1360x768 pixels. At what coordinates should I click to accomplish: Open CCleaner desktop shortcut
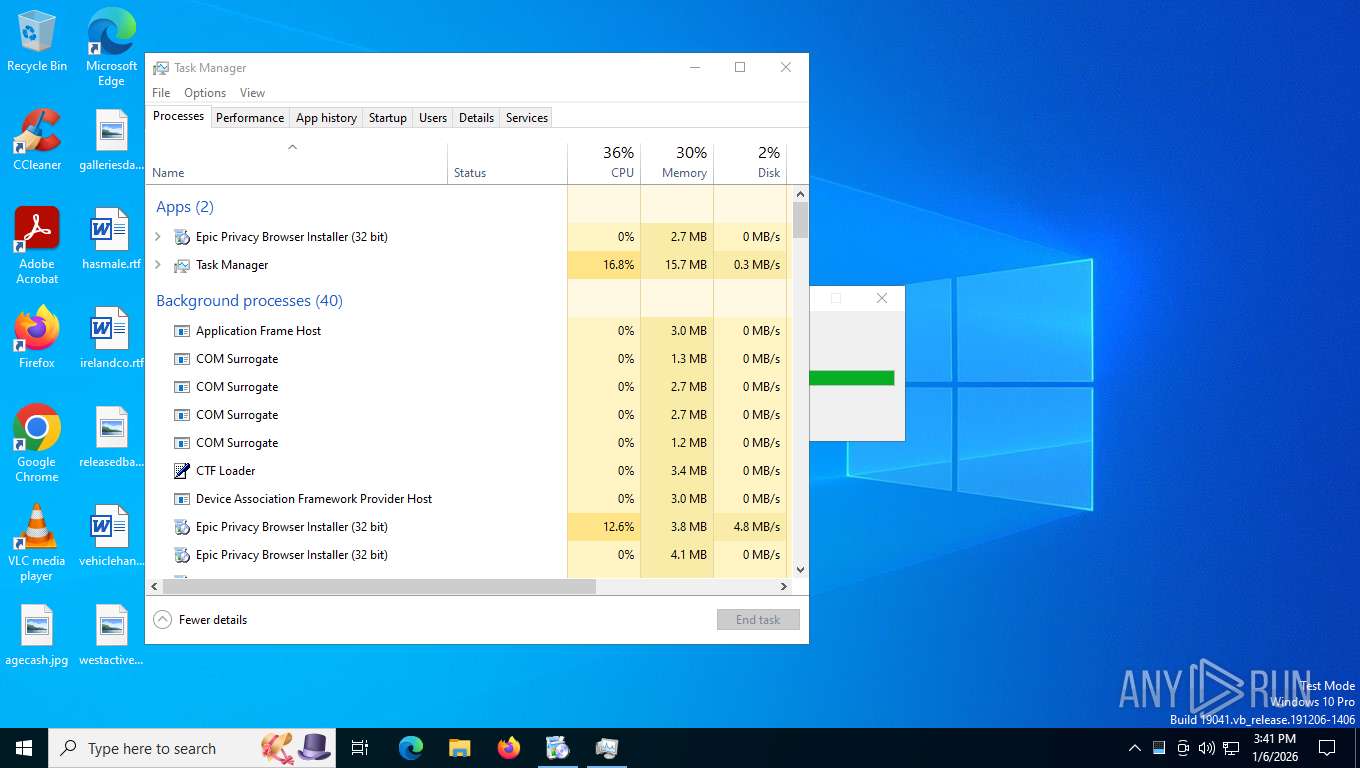point(37,139)
